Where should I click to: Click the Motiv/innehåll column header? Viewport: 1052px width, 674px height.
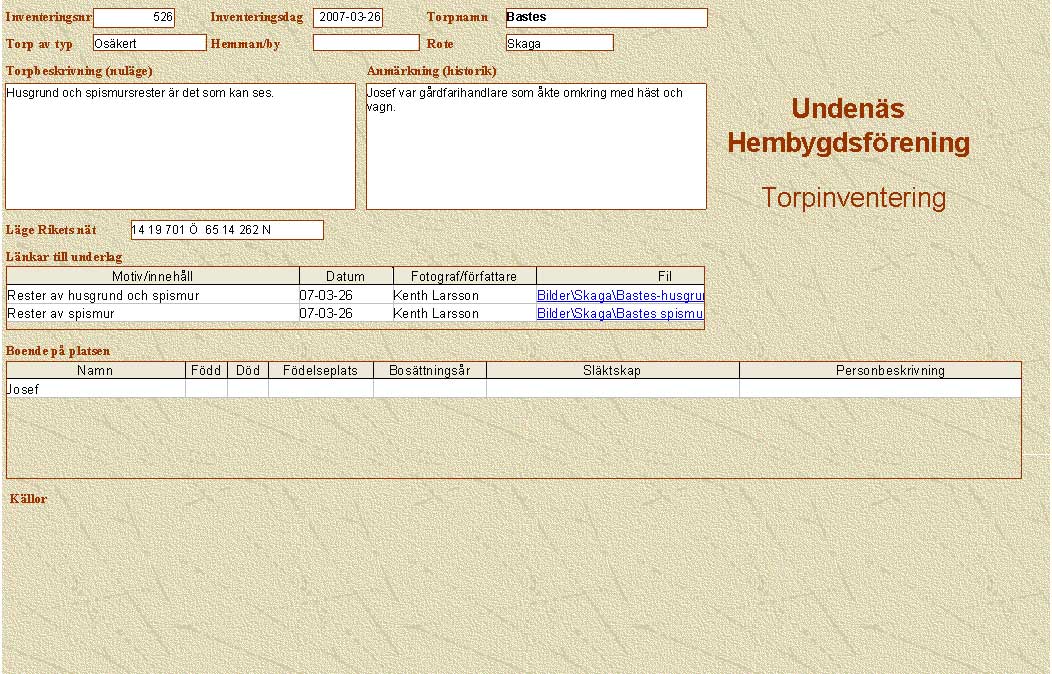(x=153, y=276)
